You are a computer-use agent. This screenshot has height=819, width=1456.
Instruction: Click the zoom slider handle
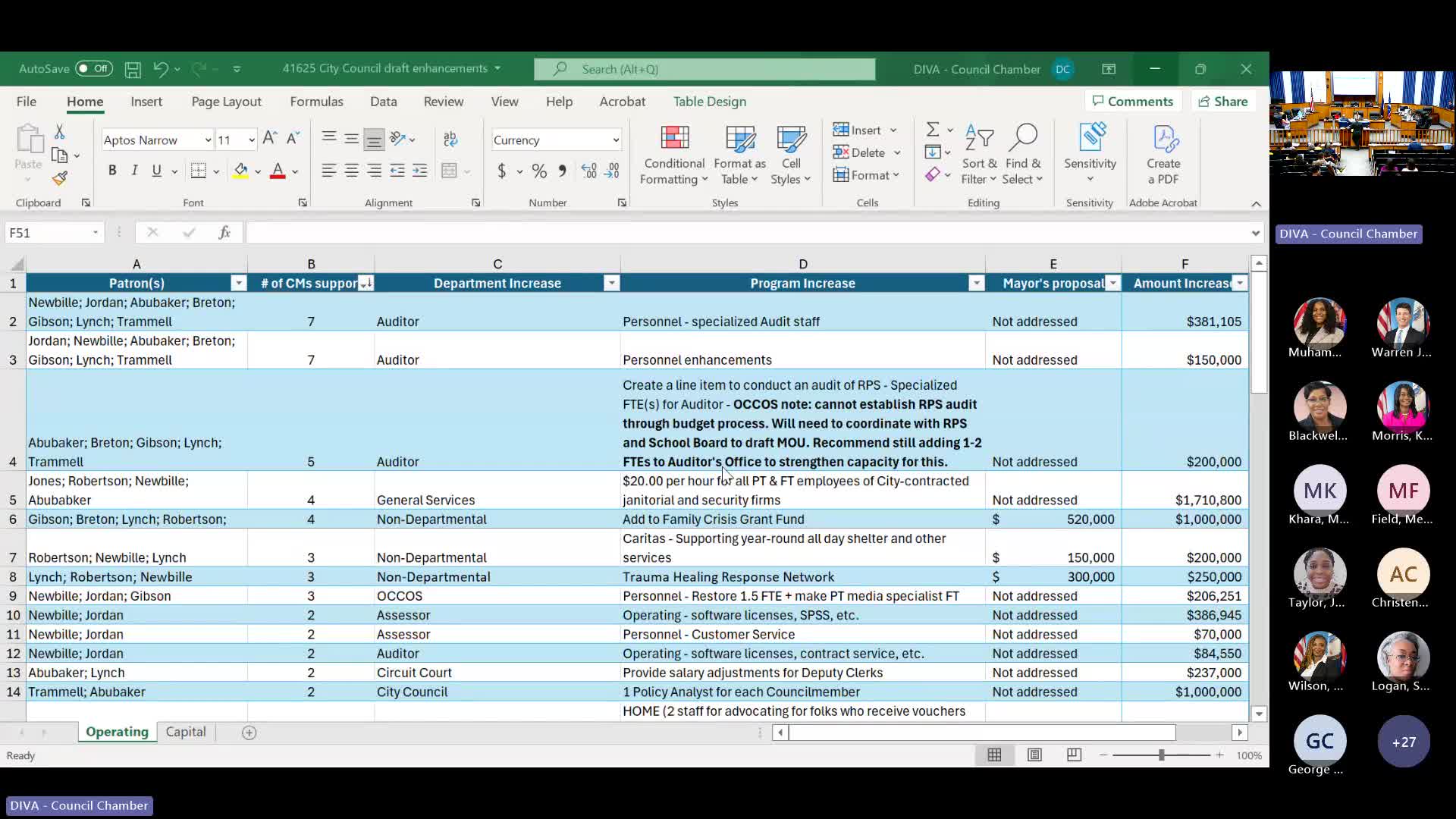click(x=1161, y=755)
